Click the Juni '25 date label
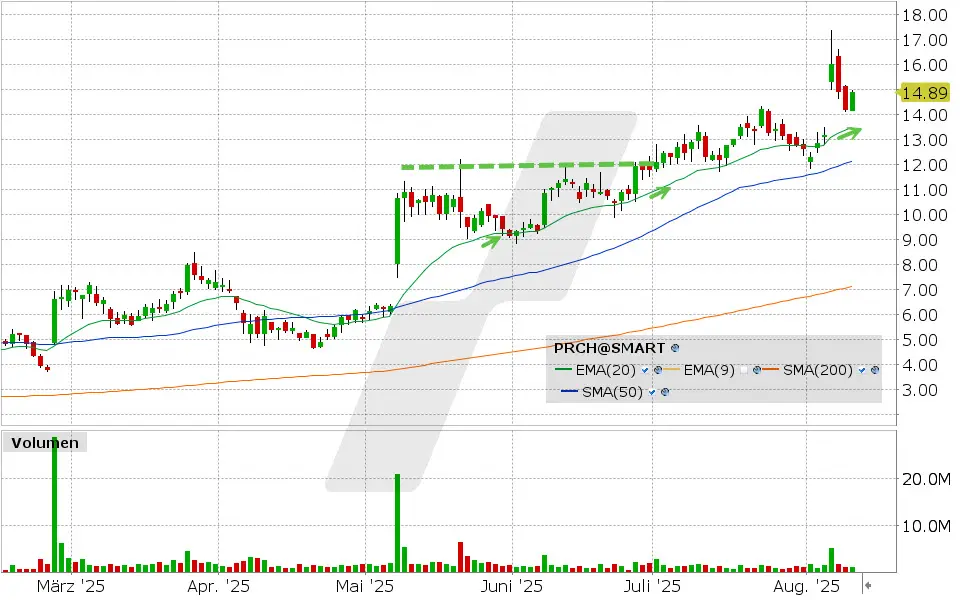 click(511, 587)
